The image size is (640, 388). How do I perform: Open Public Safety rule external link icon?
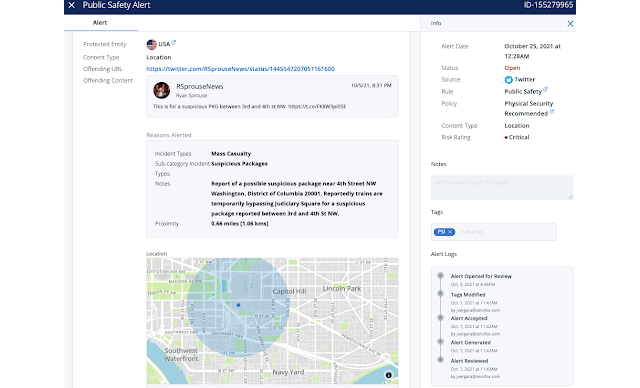[545, 89]
